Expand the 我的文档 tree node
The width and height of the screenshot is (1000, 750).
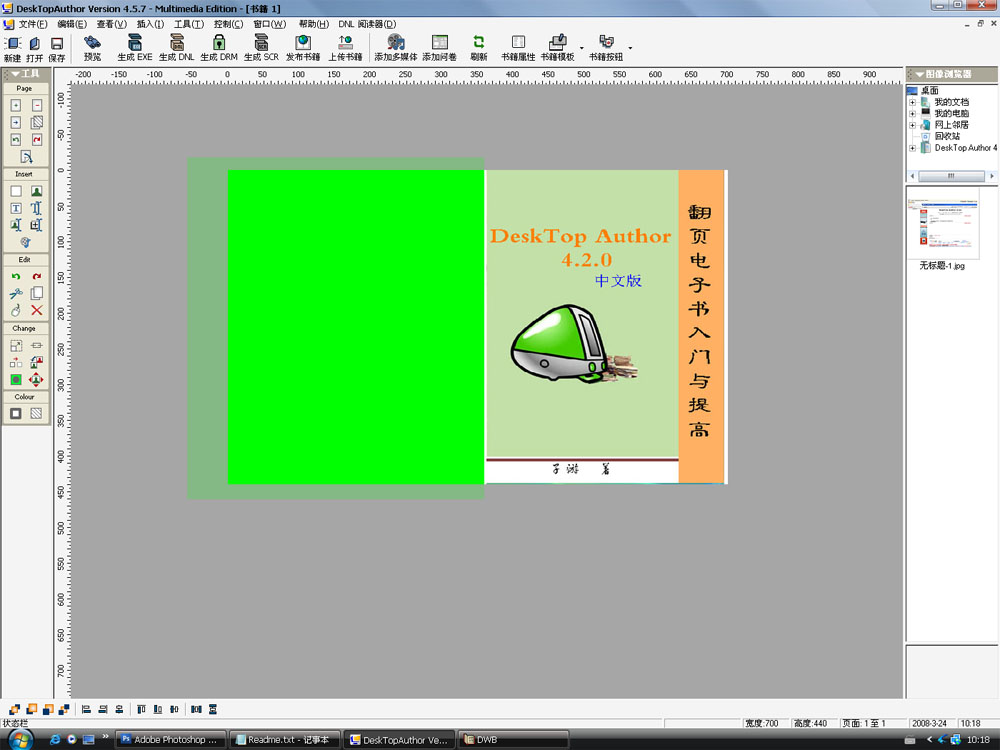pos(912,102)
